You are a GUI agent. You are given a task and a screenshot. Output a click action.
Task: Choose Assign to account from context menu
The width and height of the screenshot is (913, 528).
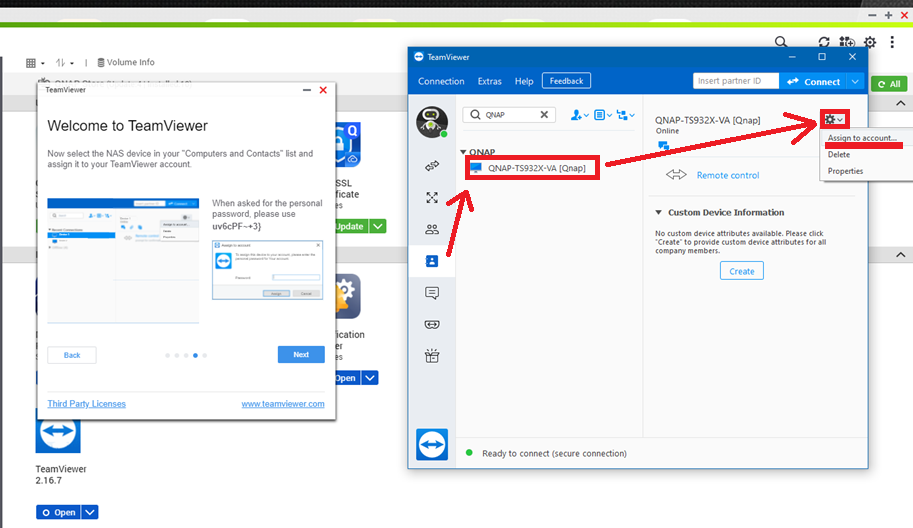[862, 138]
